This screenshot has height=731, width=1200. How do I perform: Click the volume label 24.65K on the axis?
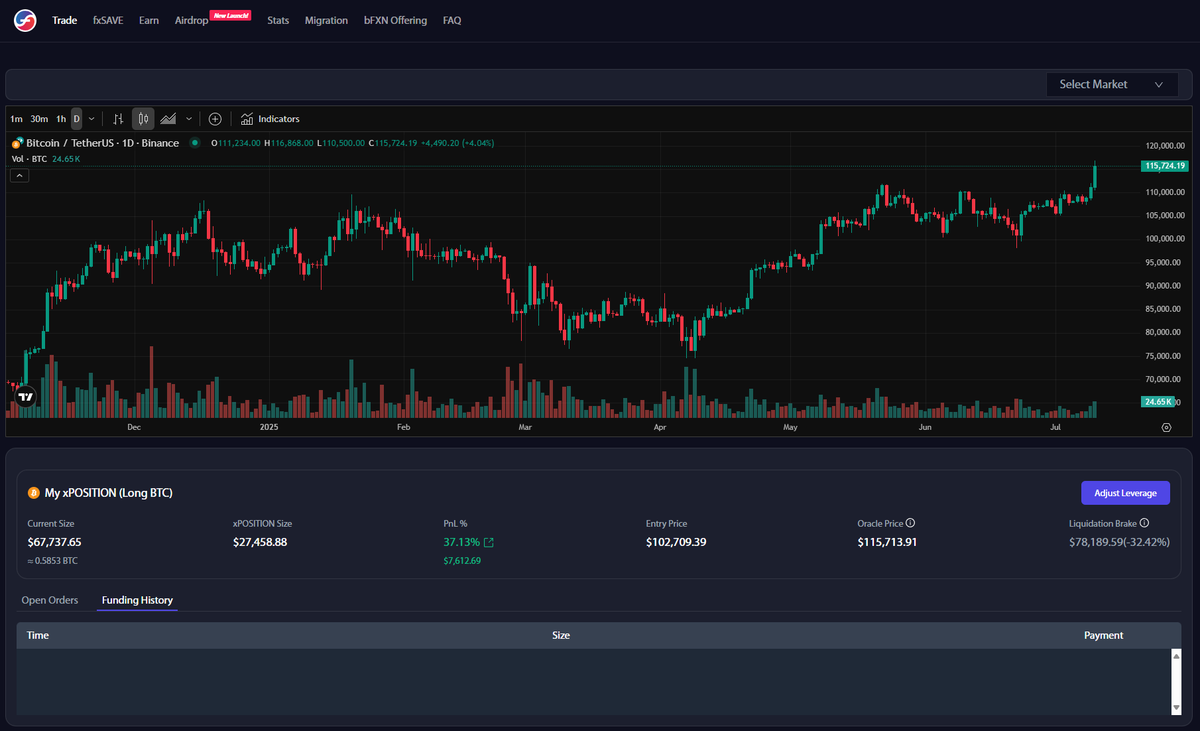[1158, 401]
